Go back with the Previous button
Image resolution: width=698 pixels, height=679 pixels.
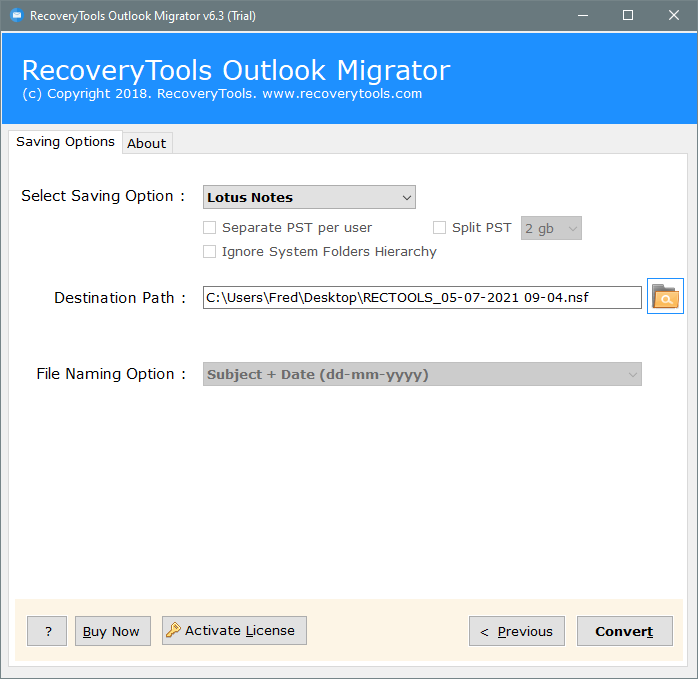click(516, 631)
